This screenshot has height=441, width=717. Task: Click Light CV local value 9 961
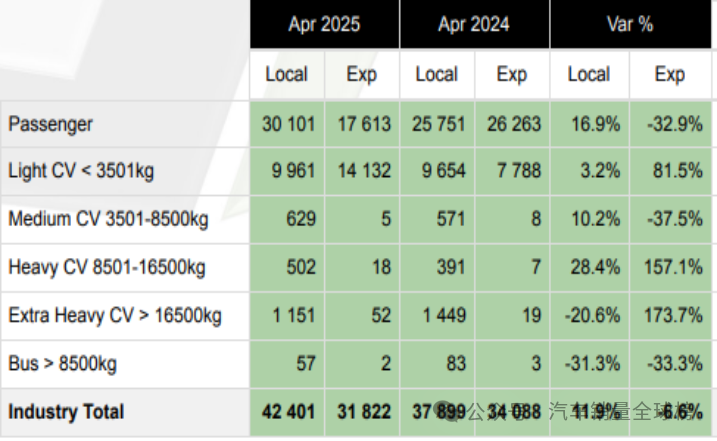tap(294, 171)
